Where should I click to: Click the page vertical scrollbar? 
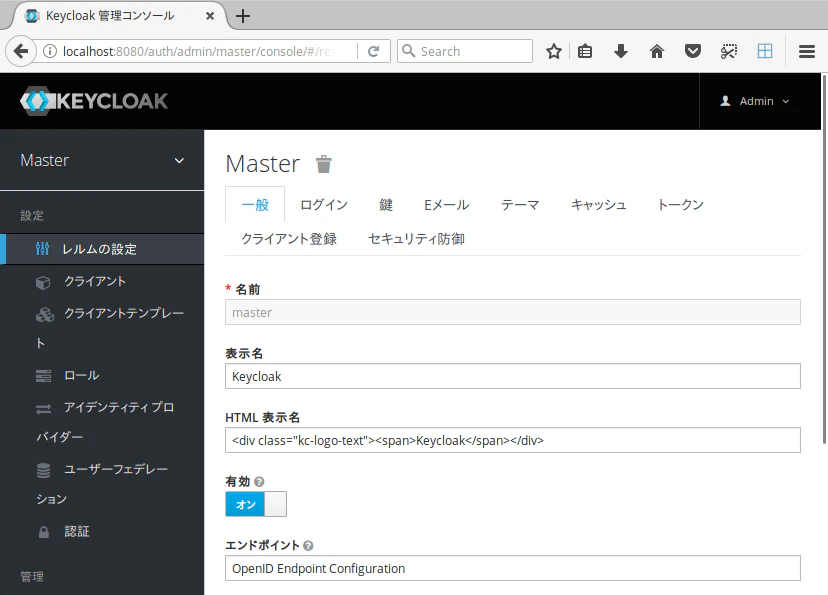tap(824, 259)
